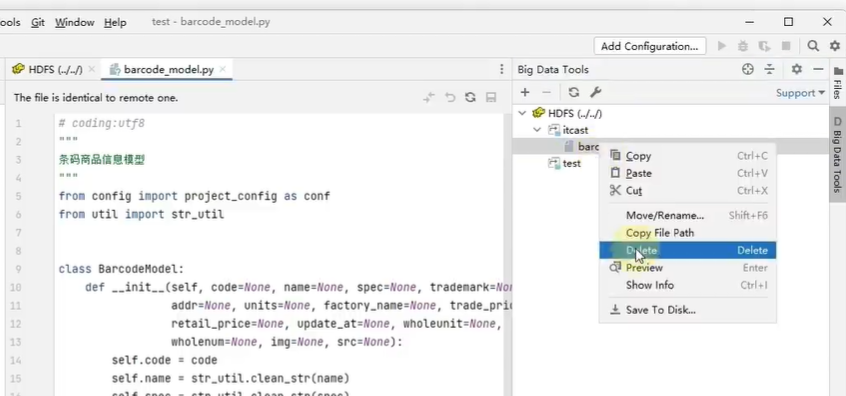846x396 pixels.
Task: Open Big Data Tools panel gear options
Action: 796,69
